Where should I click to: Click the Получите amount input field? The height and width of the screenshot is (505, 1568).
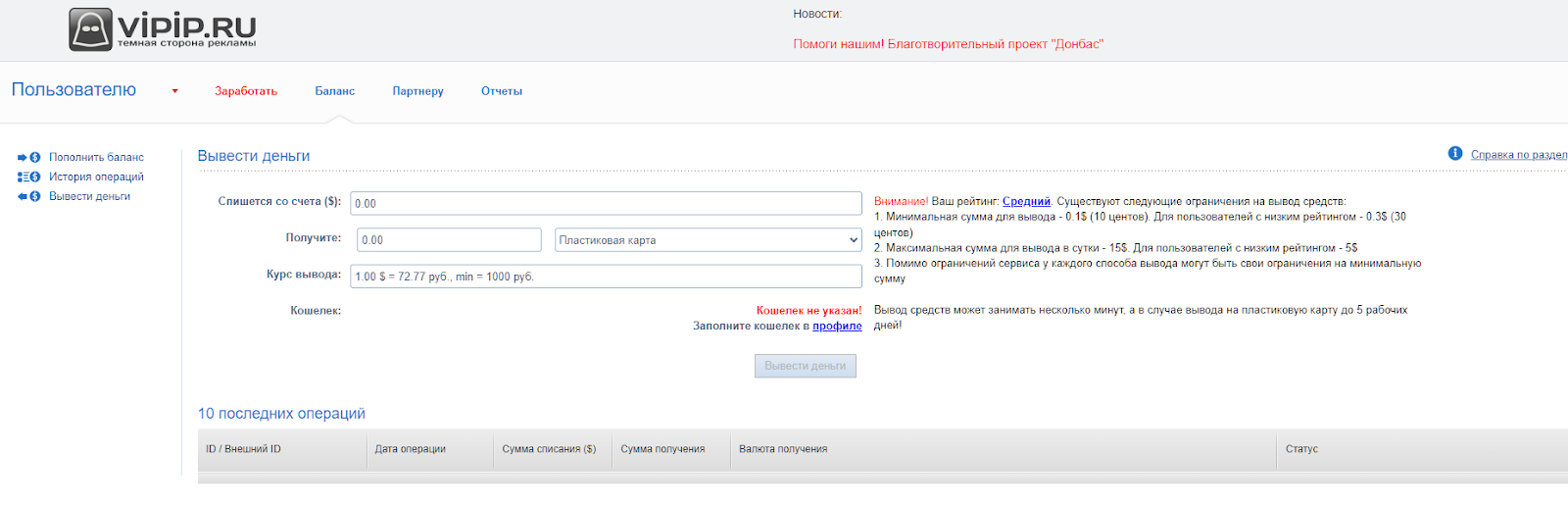tap(449, 240)
